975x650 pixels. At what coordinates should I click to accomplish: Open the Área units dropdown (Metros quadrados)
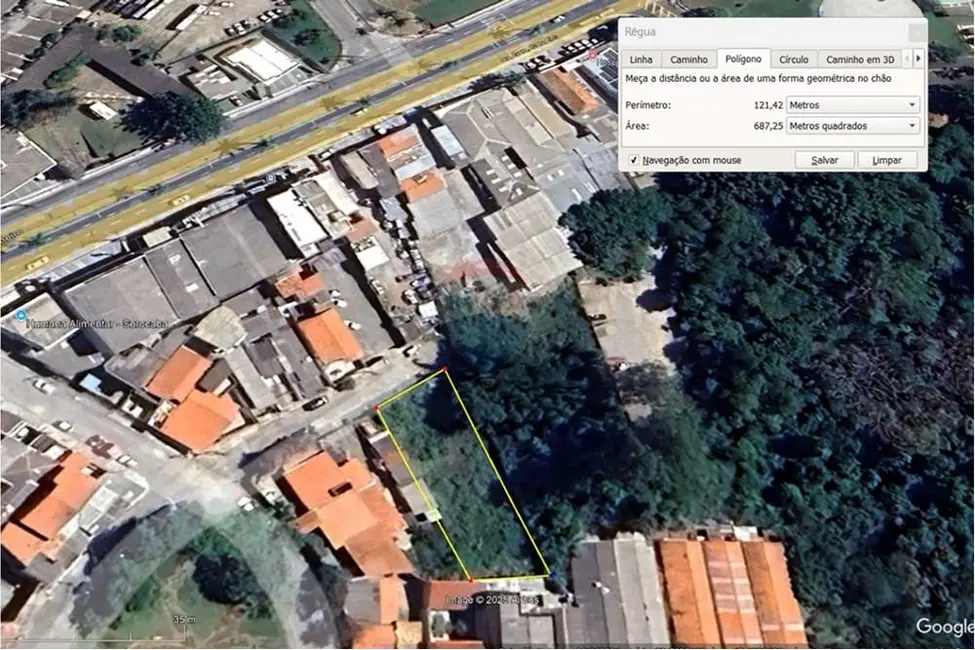pyautogui.click(x=852, y=126)
